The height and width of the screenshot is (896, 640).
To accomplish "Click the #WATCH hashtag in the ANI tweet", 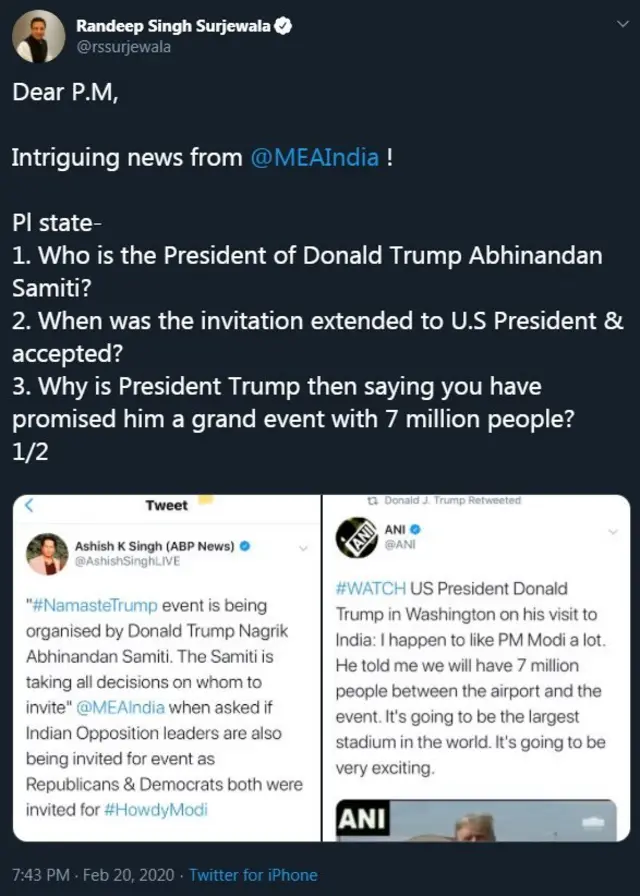I will point(369,588).
